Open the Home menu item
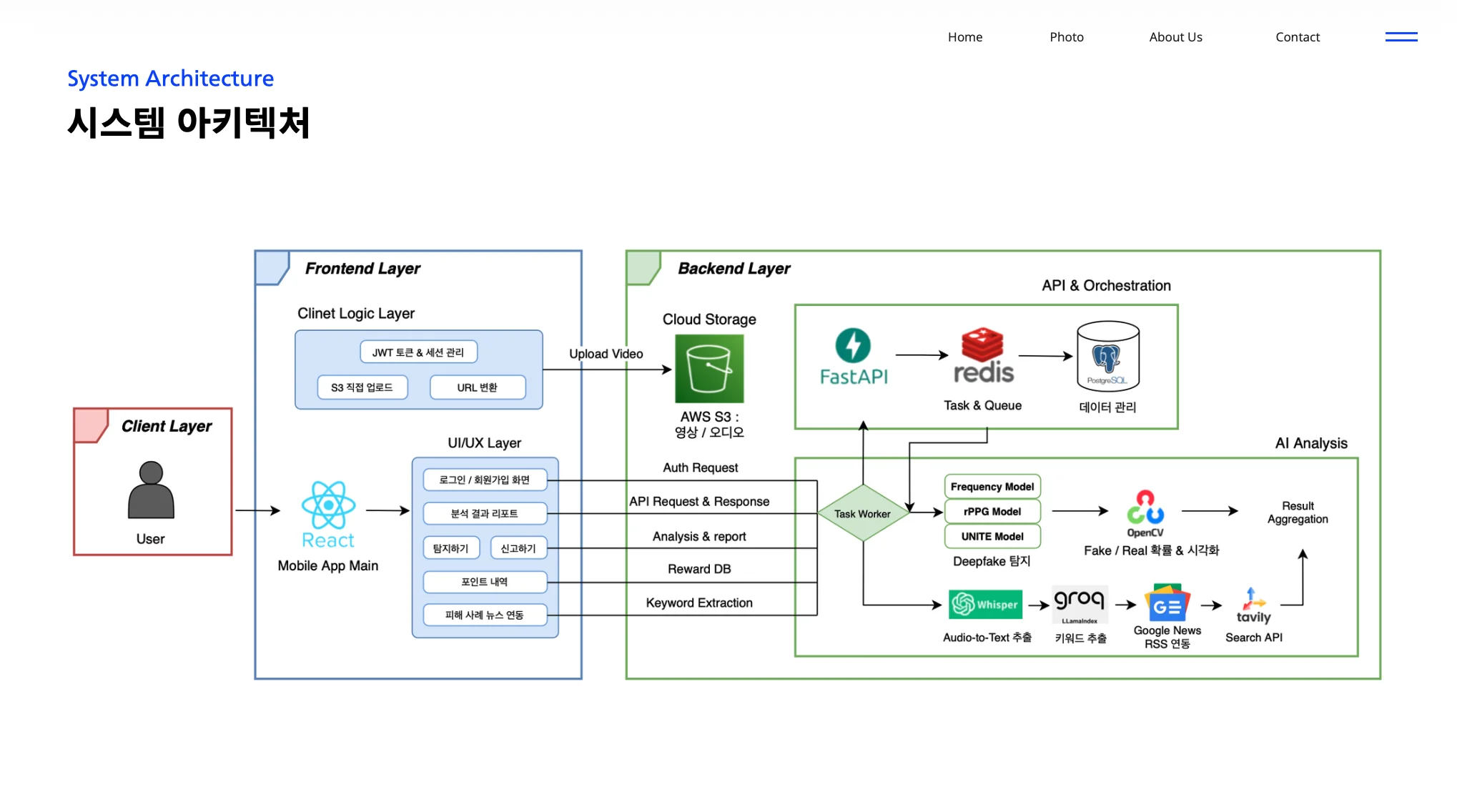Image resolution: width=1457 pixels, height=812 pixels. tap(964, 37)
